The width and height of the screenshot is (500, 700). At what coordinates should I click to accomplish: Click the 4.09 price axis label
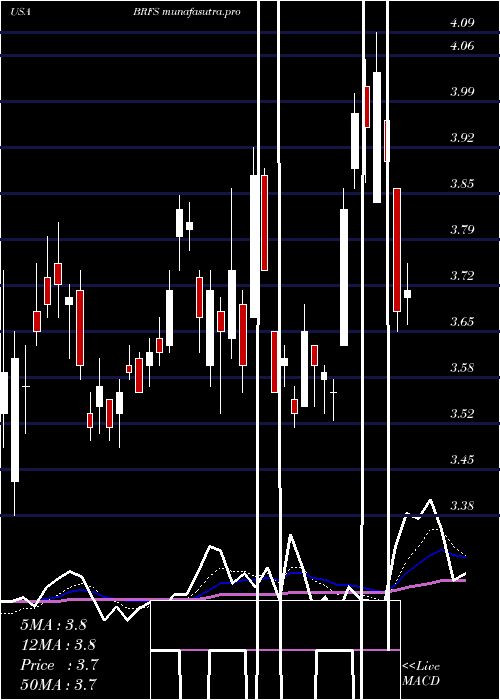point(462,22)
